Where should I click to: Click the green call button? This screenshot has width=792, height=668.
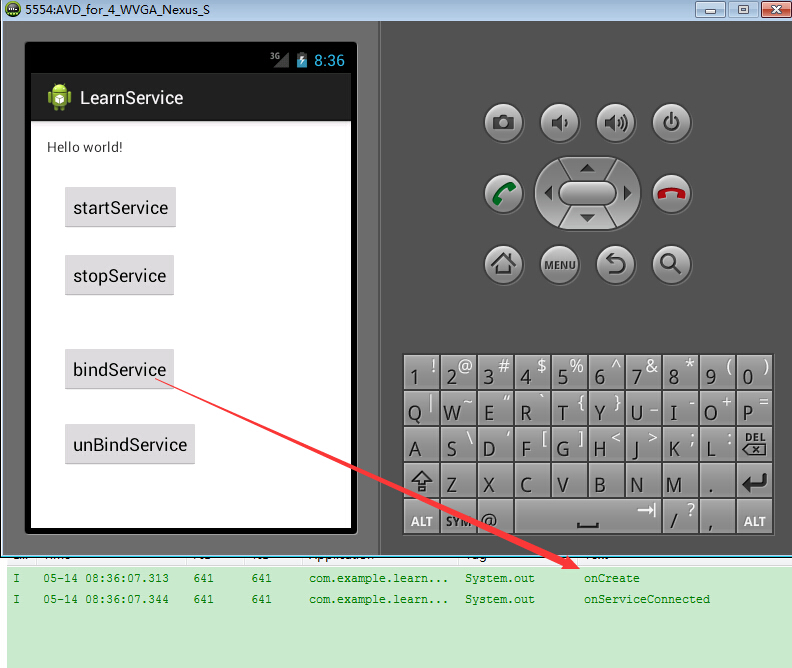pyautogui.click(x=504, y=194)
